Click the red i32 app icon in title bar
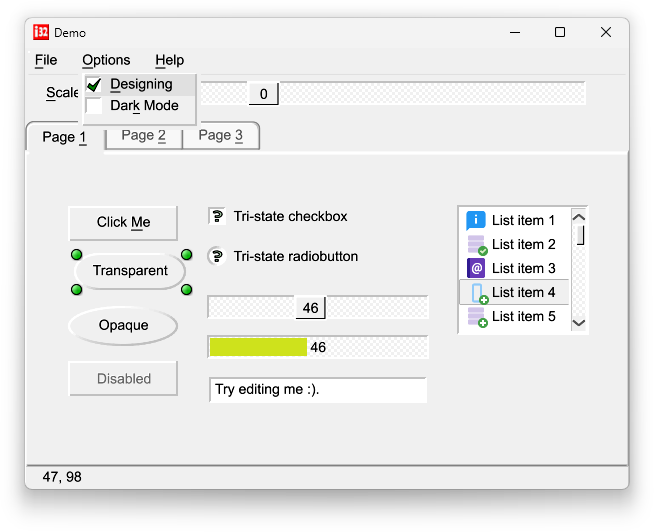Screen dimensions: 654x532 [x=41, y=32]
